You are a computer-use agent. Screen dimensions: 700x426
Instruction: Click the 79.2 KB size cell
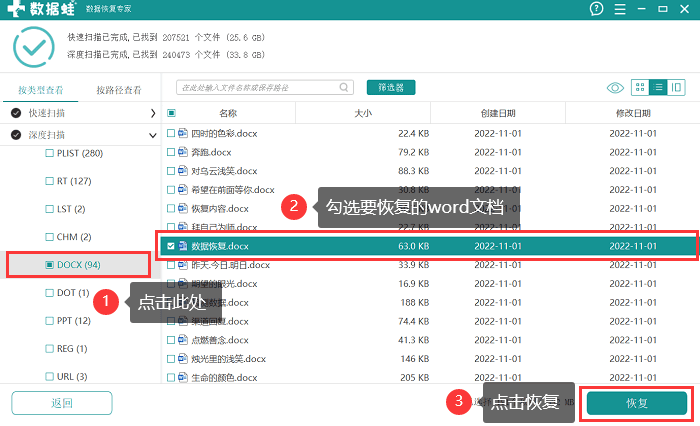coord(413,152)
